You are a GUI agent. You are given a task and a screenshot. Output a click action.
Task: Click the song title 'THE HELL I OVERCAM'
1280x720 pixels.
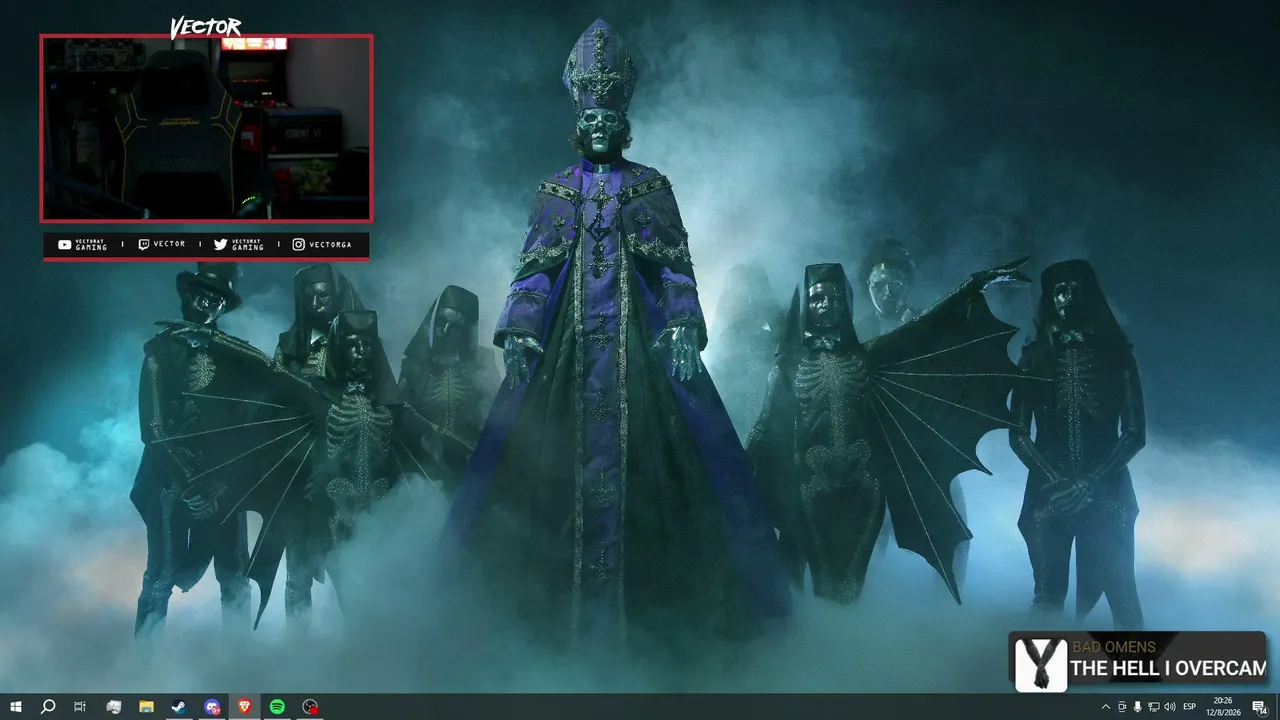[x=1168, y=668]
